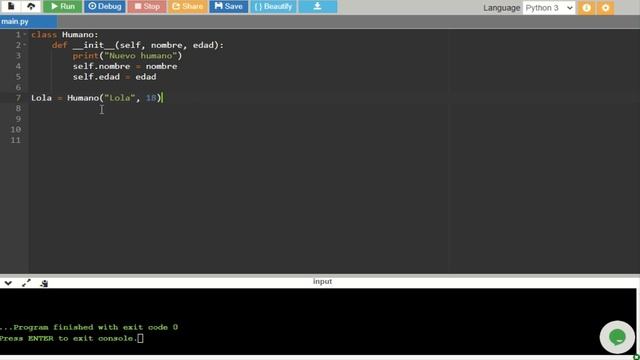This screenshot has width=640, height=360.
Task: Click 'self.edad = edad' line
Action: tap(114, 77)
